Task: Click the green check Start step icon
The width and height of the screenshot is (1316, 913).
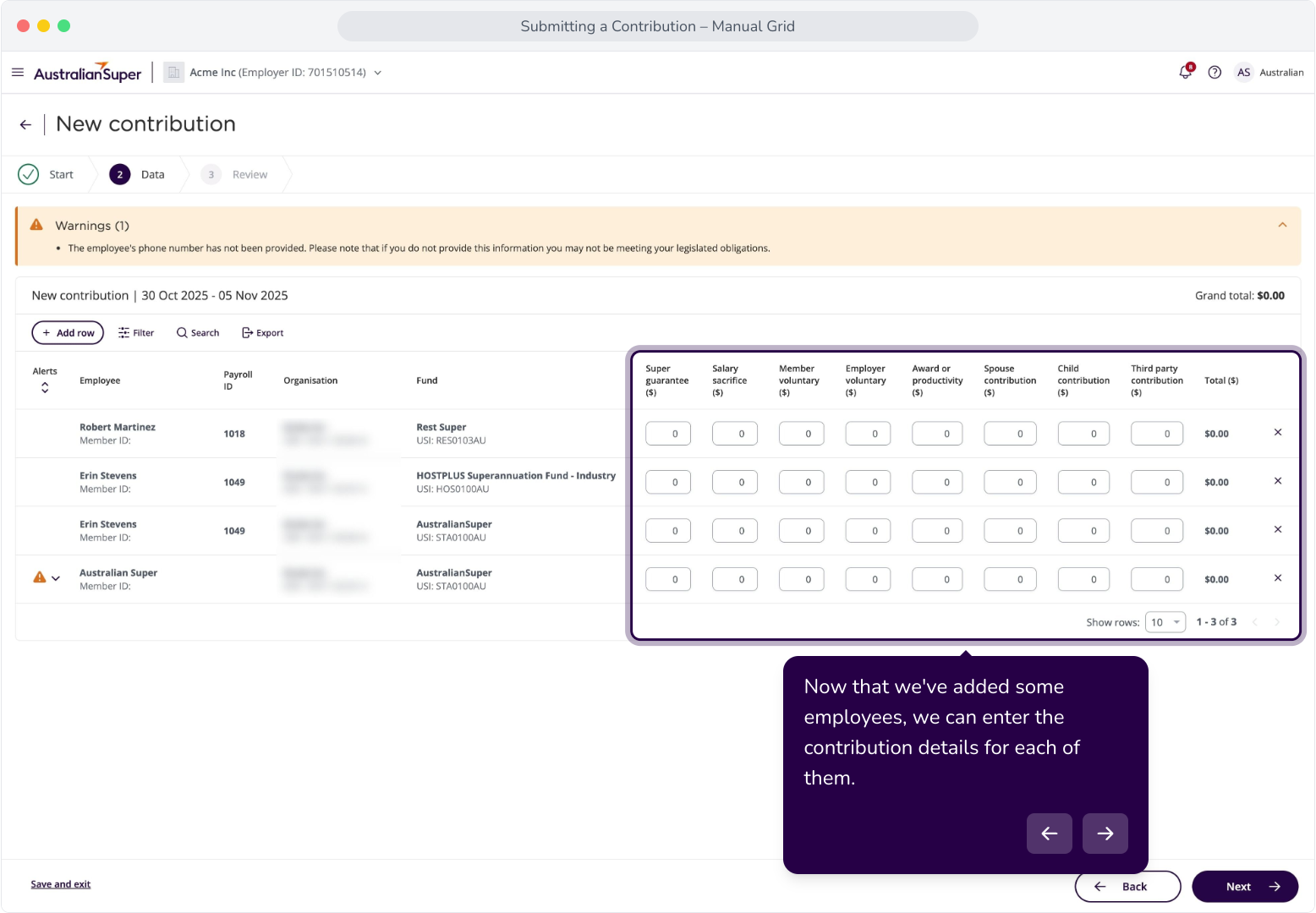Action: click(29, 174)
